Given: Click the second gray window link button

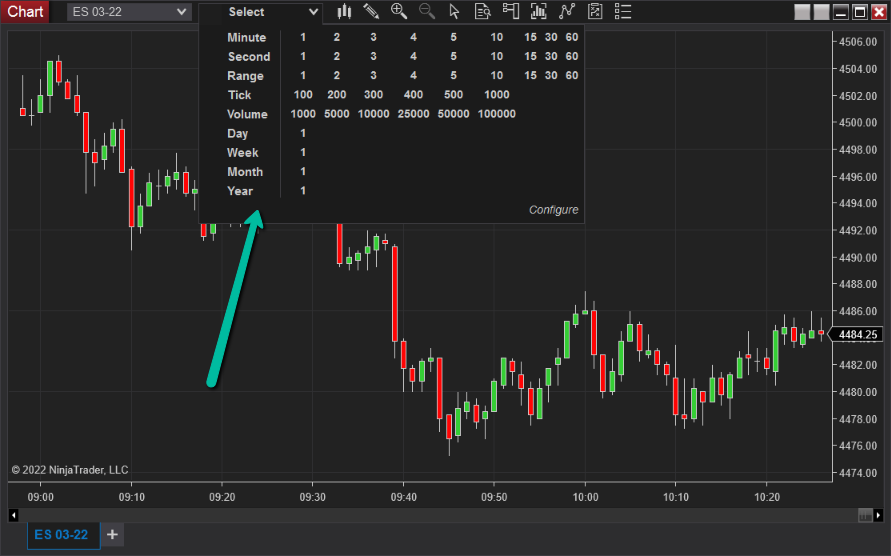Looking at the screenshot, I should click(x=821, y=11).
